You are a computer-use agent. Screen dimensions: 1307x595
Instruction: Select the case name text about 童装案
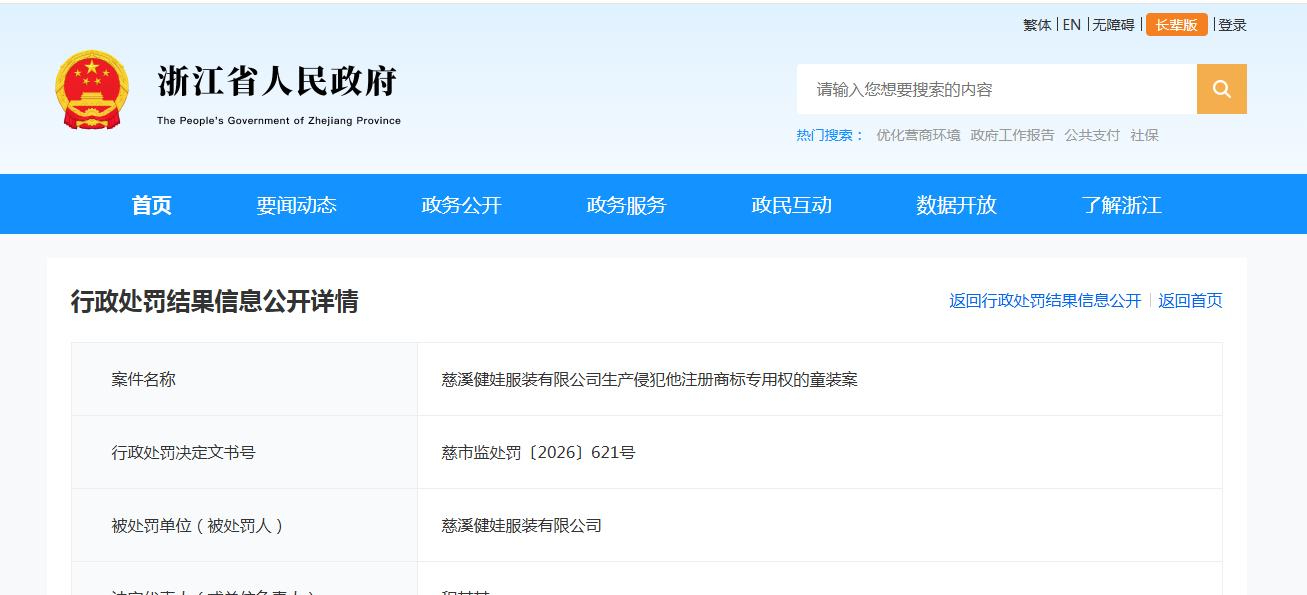tap(650, 380)
